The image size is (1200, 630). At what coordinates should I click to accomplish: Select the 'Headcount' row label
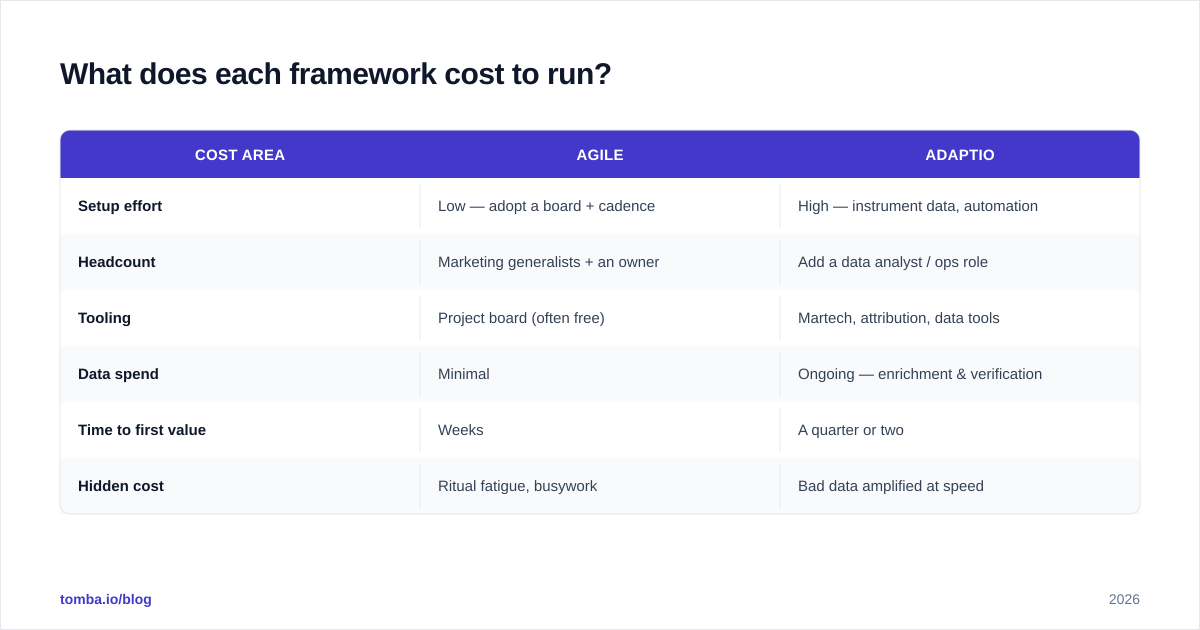117,262
